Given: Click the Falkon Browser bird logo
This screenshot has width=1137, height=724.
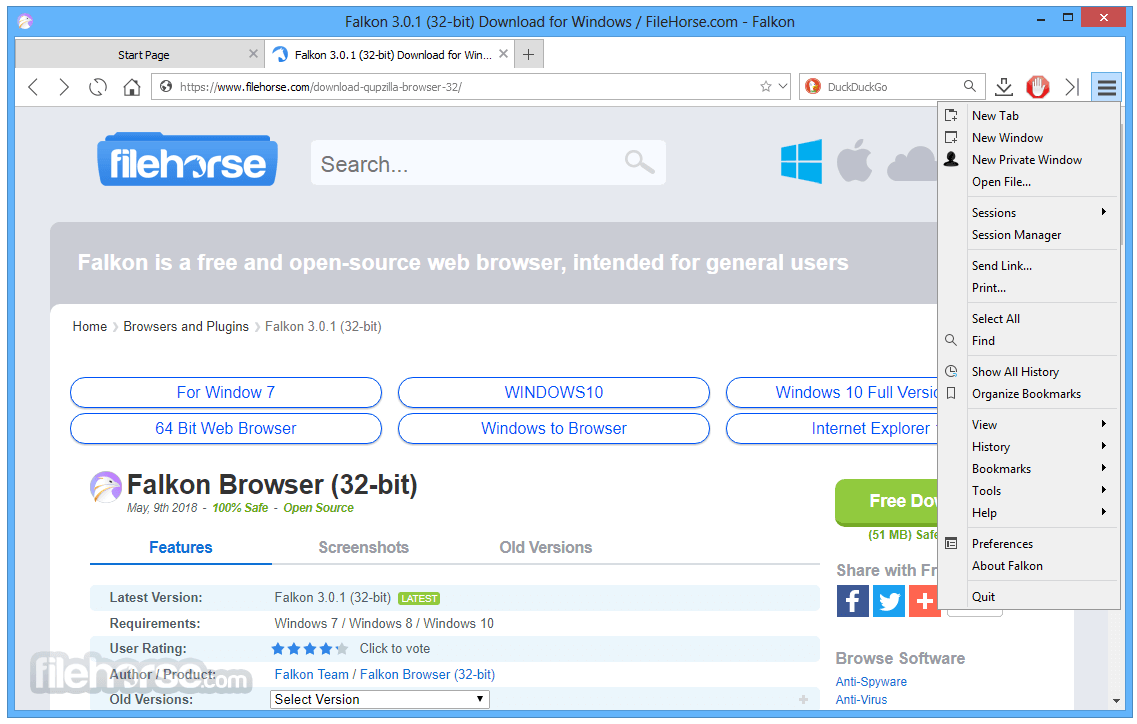Looking at the screenshot, I should click(x=106, y=487).
